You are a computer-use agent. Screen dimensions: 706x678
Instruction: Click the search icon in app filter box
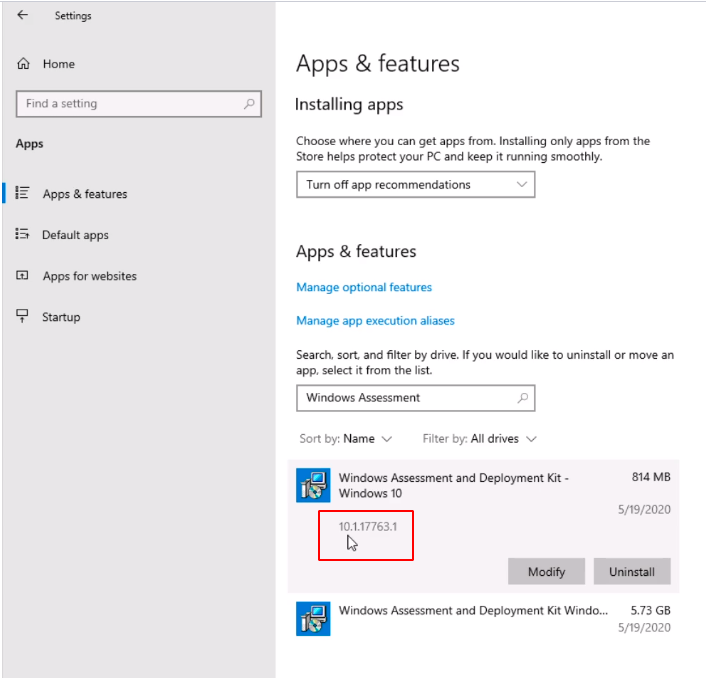coord(522,398)
